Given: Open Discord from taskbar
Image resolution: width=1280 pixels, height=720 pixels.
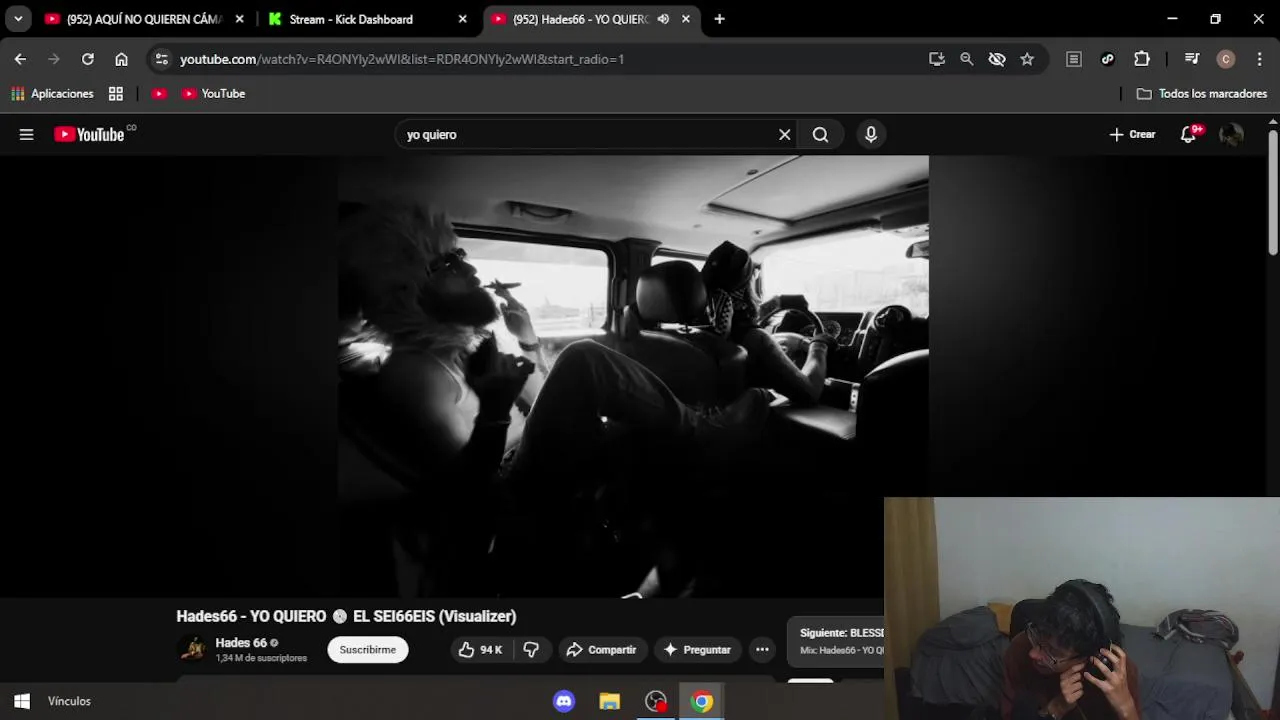Looking at the screenshot, I should [564, 701].
